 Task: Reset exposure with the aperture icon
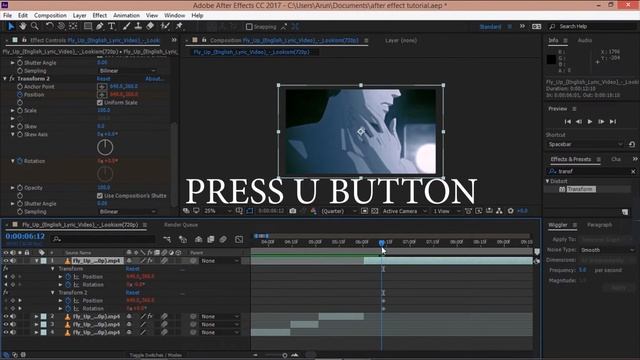pyautogui.click(x=511, y=211)
